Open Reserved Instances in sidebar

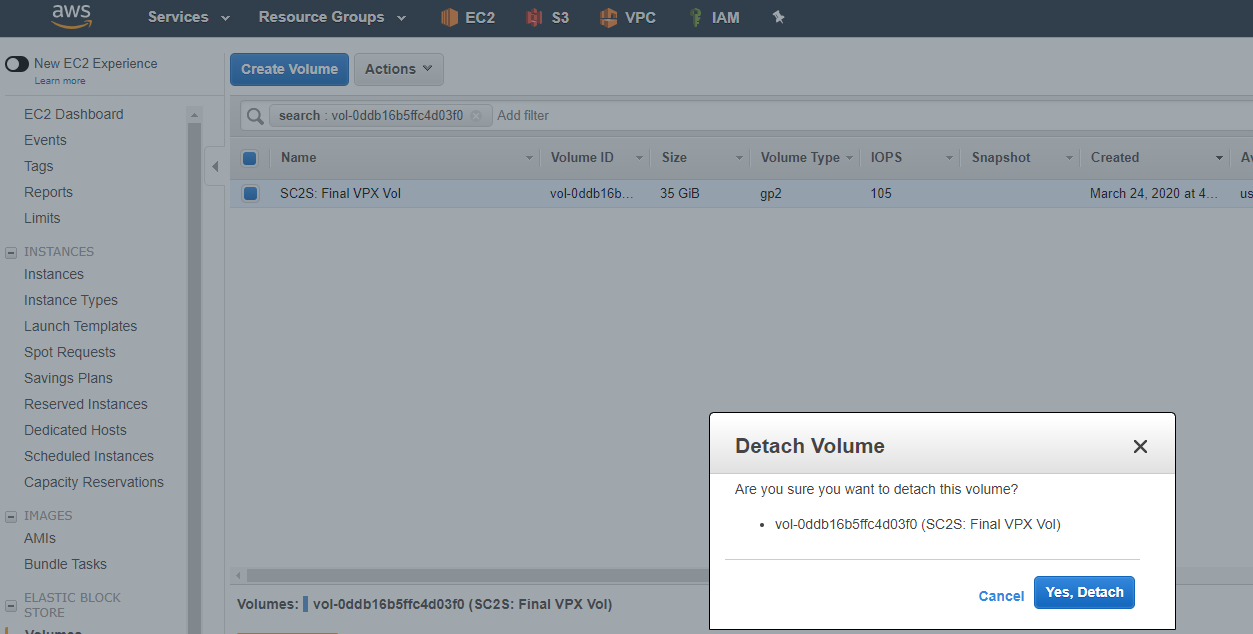[86, 404]
